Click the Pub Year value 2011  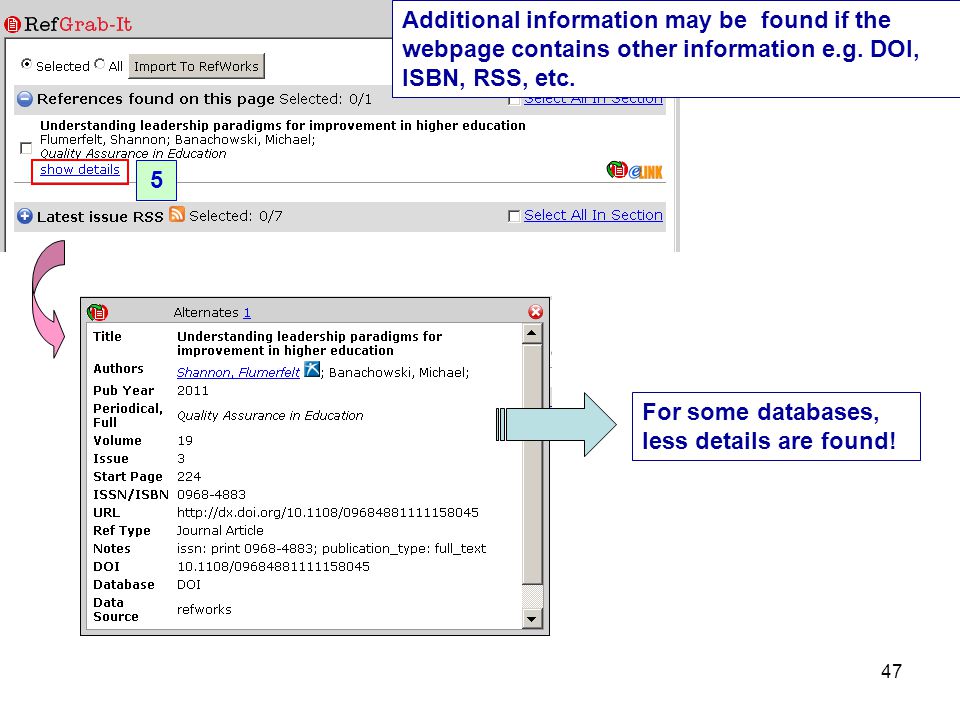tap(192, 391)
